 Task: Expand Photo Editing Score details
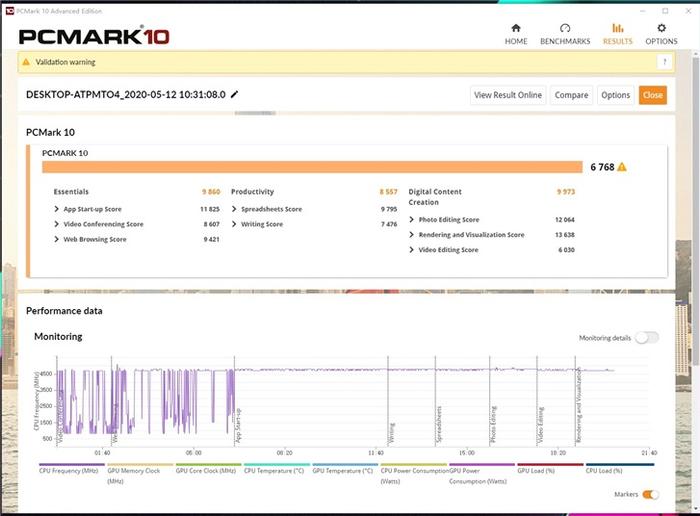[412, 220]
